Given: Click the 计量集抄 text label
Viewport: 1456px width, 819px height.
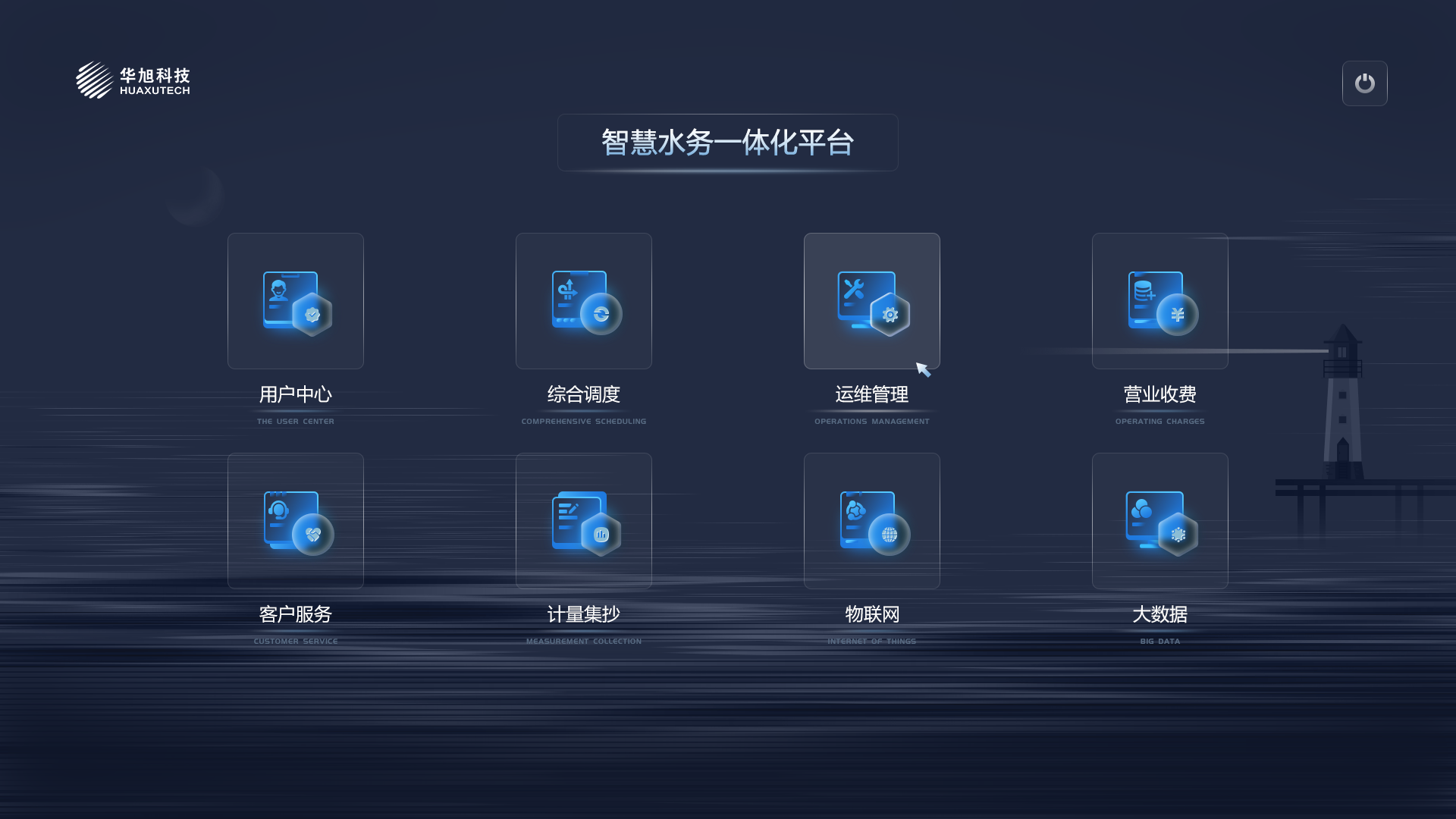Looking at the screenshot, I should click(x=584, y=614).
